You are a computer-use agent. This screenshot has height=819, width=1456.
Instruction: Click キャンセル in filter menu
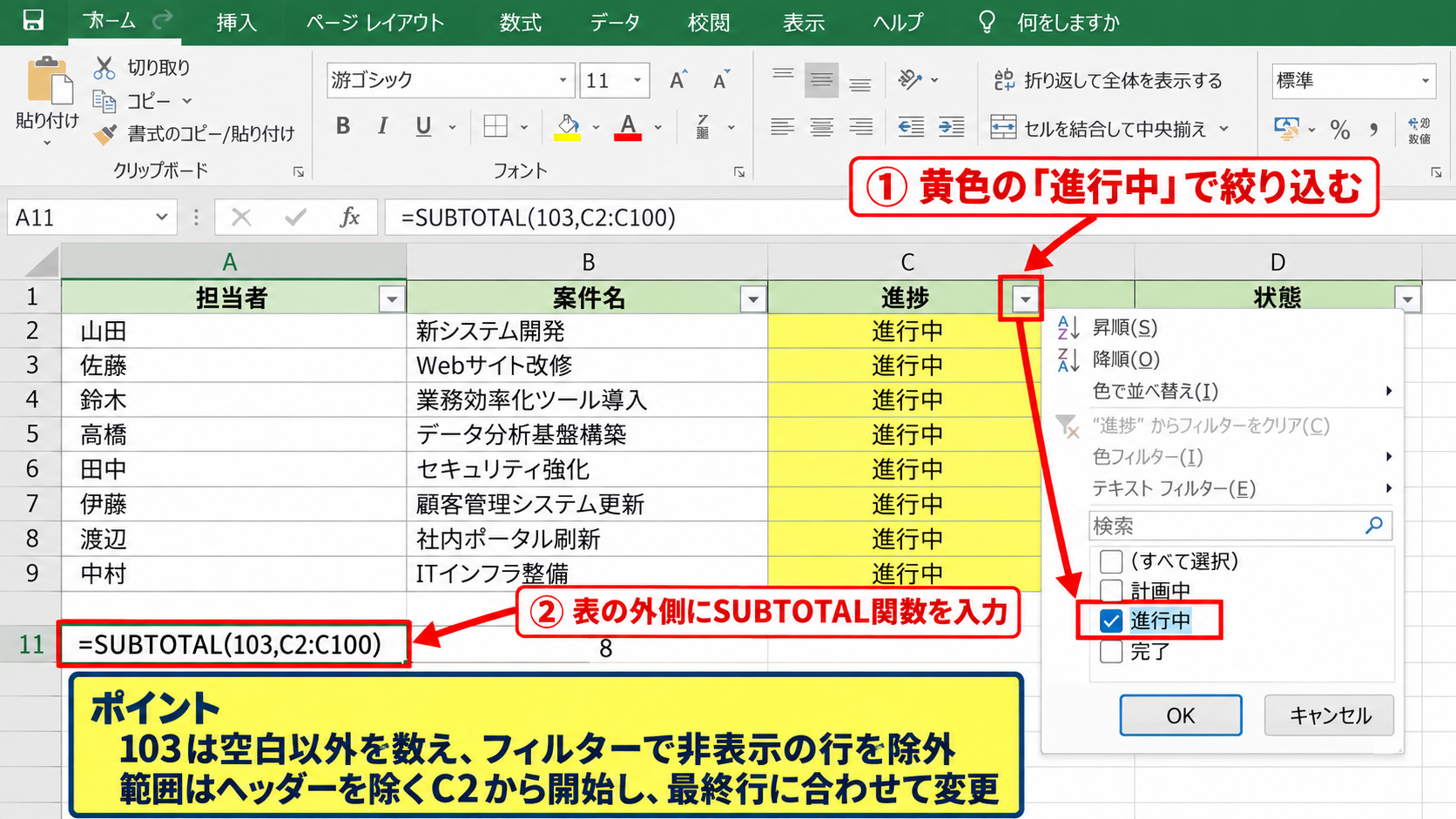pyautogui.click(x=1330, y=715)
